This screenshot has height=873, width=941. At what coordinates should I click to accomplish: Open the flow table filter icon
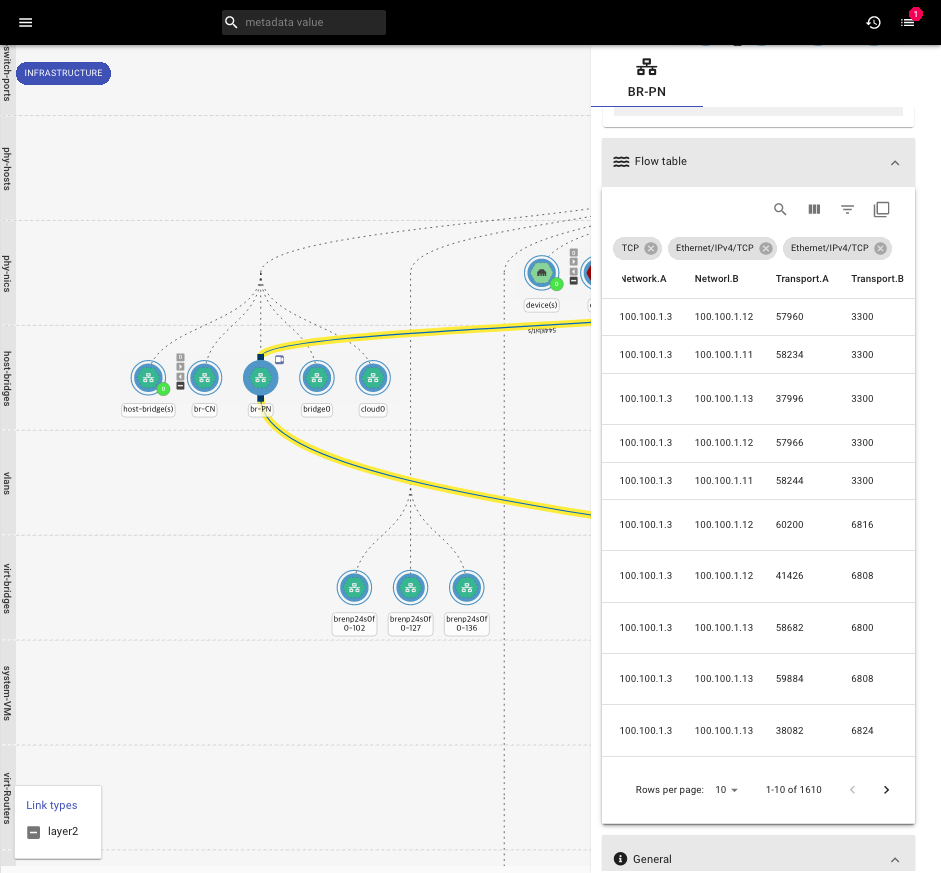pyautogui.click(x=847, y=209)
